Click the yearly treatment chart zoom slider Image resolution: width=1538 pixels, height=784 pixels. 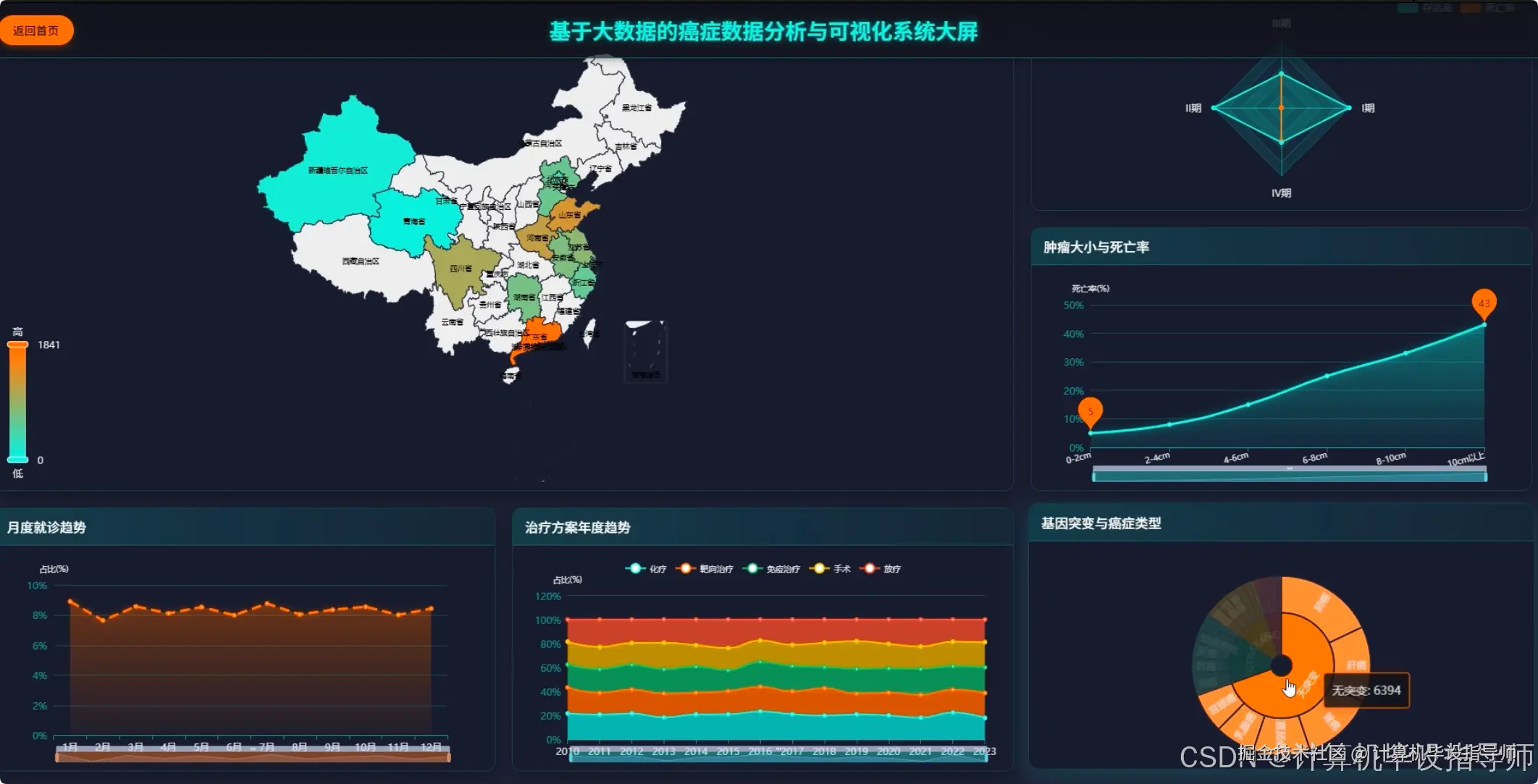pos(777,757)
